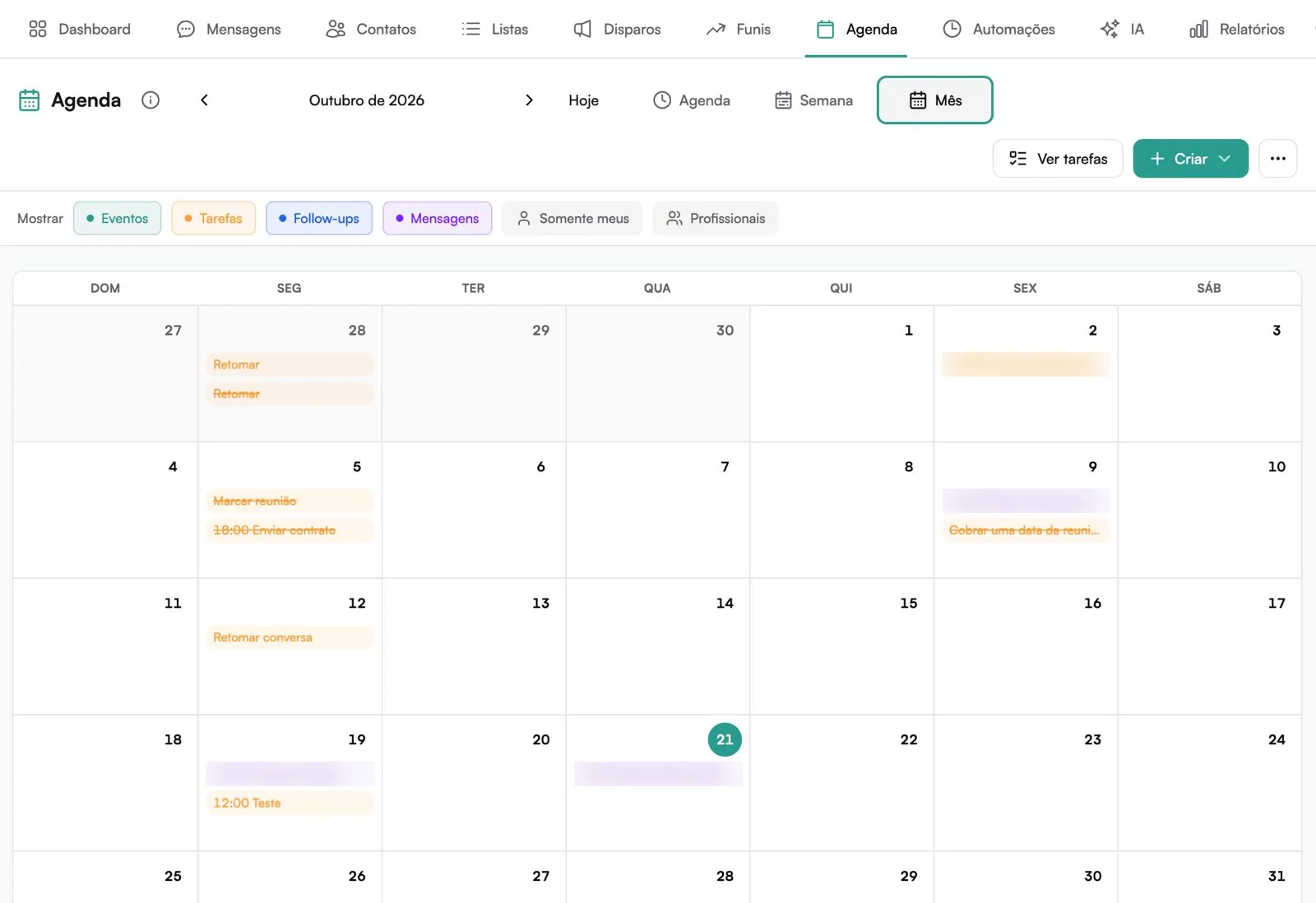
Task: Open the Contatos tab
Action: [x=371, y=29]
